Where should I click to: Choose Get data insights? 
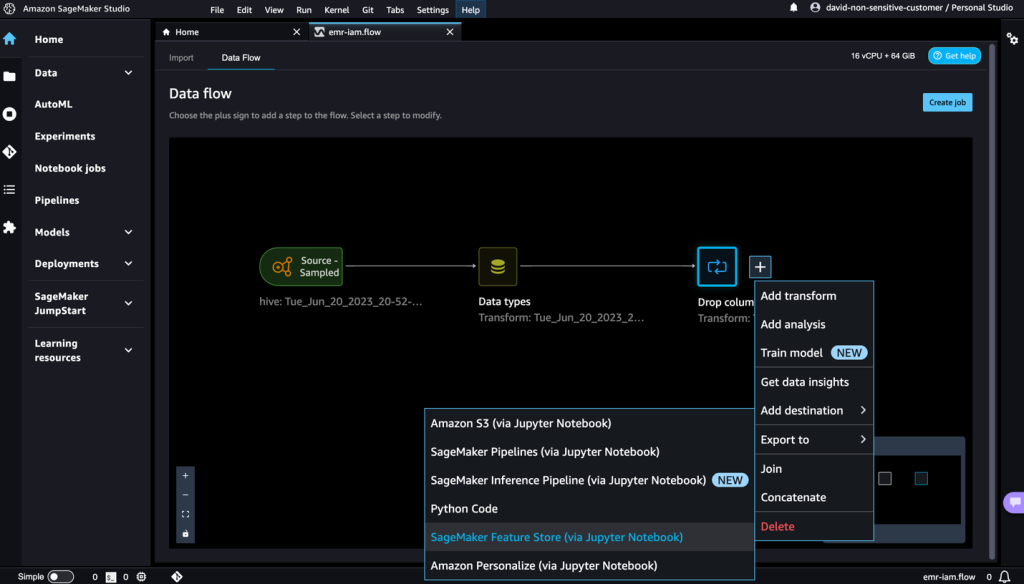814,382
